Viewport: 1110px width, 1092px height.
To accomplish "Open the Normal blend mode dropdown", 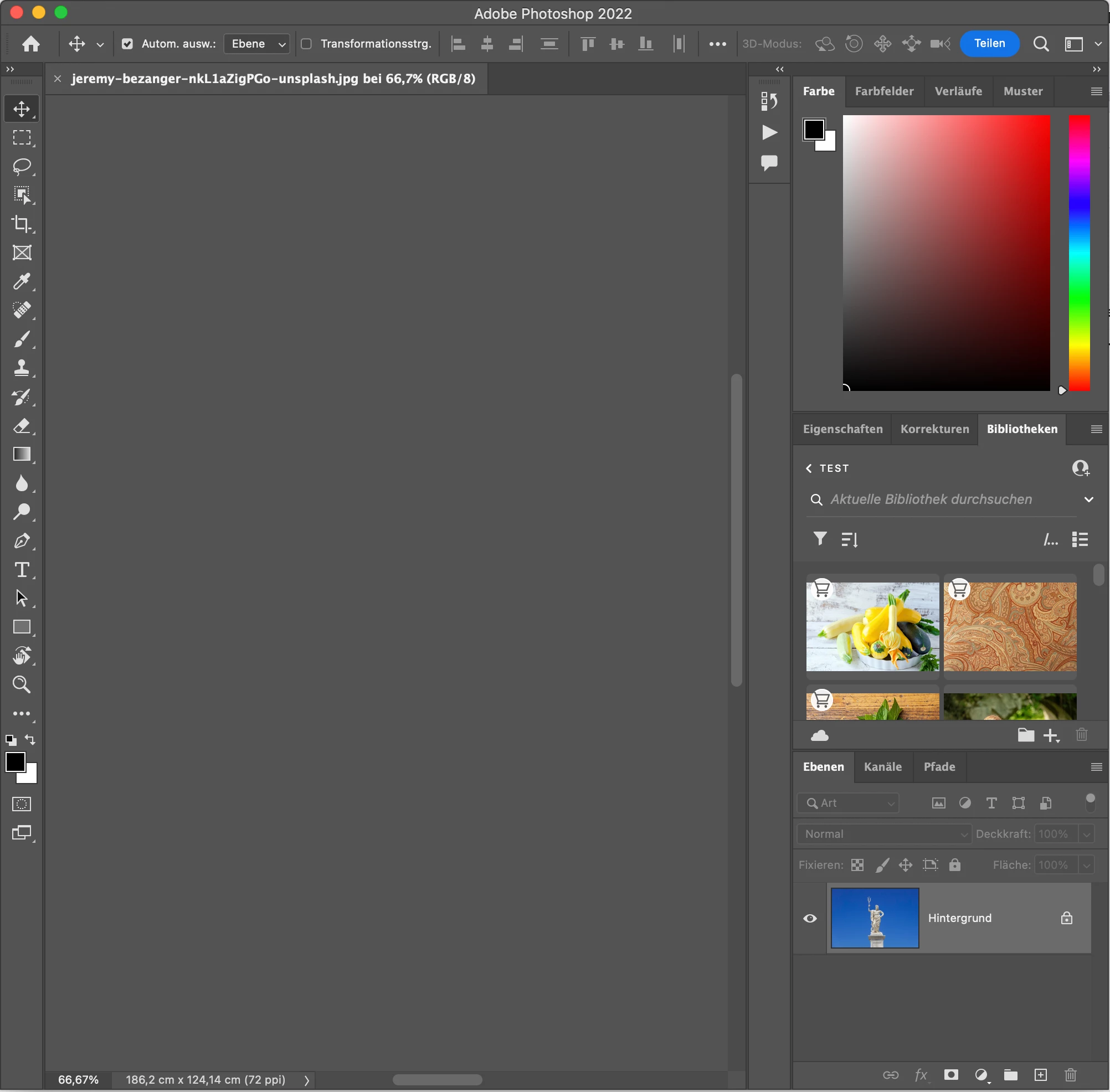I will click(x=884, y=834).
